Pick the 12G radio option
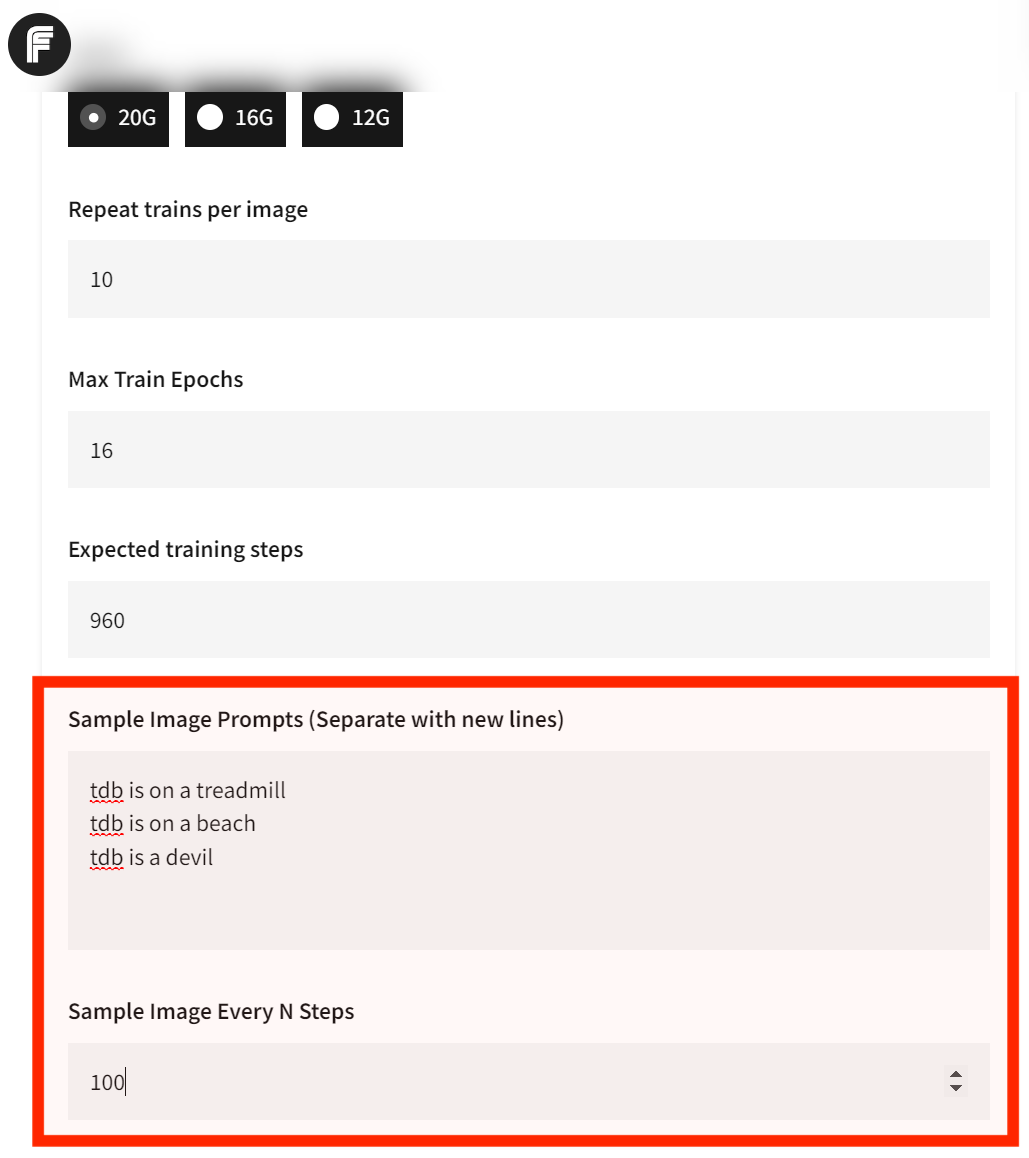Screen dimensions: 1029x1158 327,118
